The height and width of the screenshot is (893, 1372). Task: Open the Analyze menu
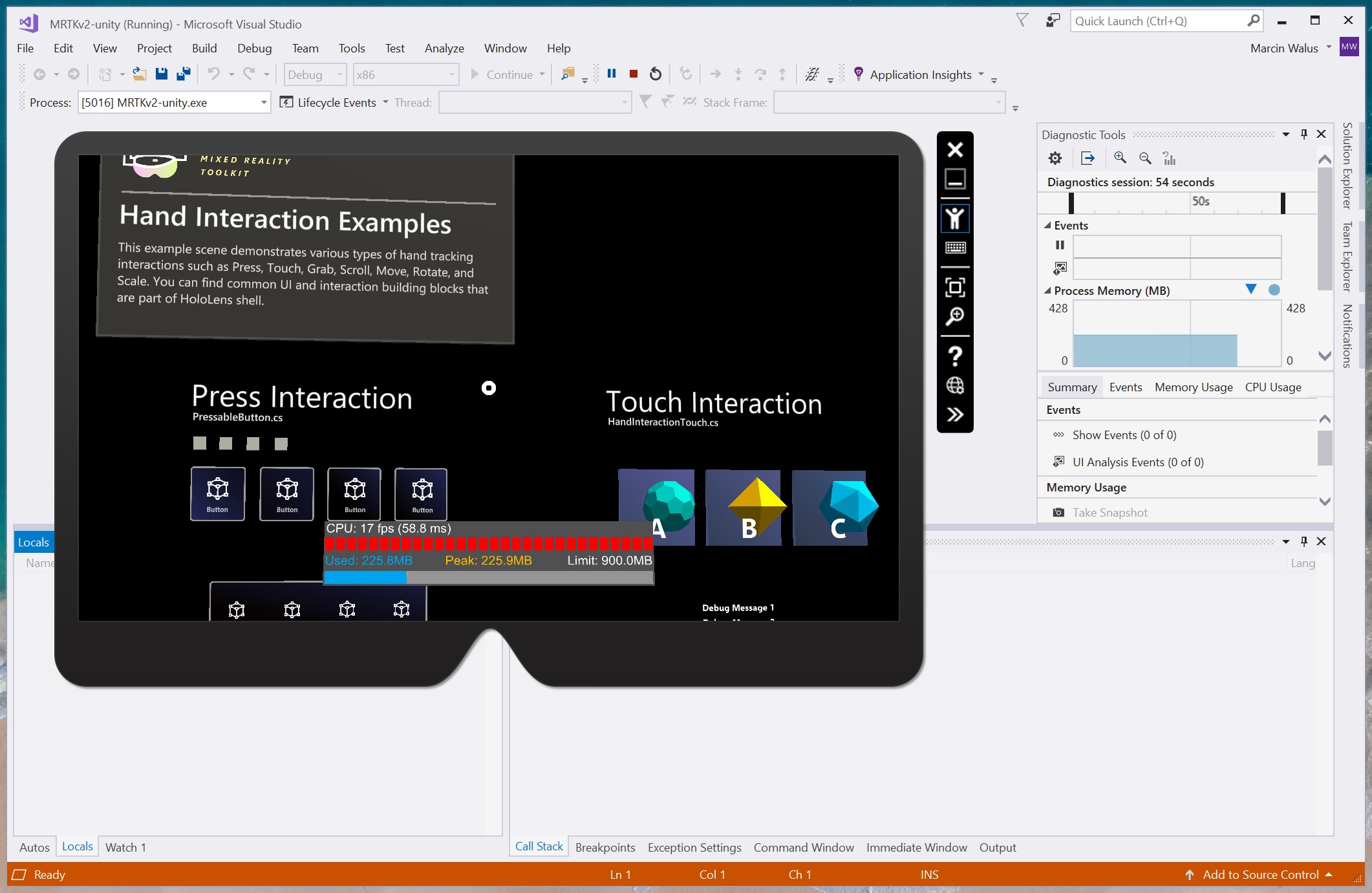coord(444,48)
